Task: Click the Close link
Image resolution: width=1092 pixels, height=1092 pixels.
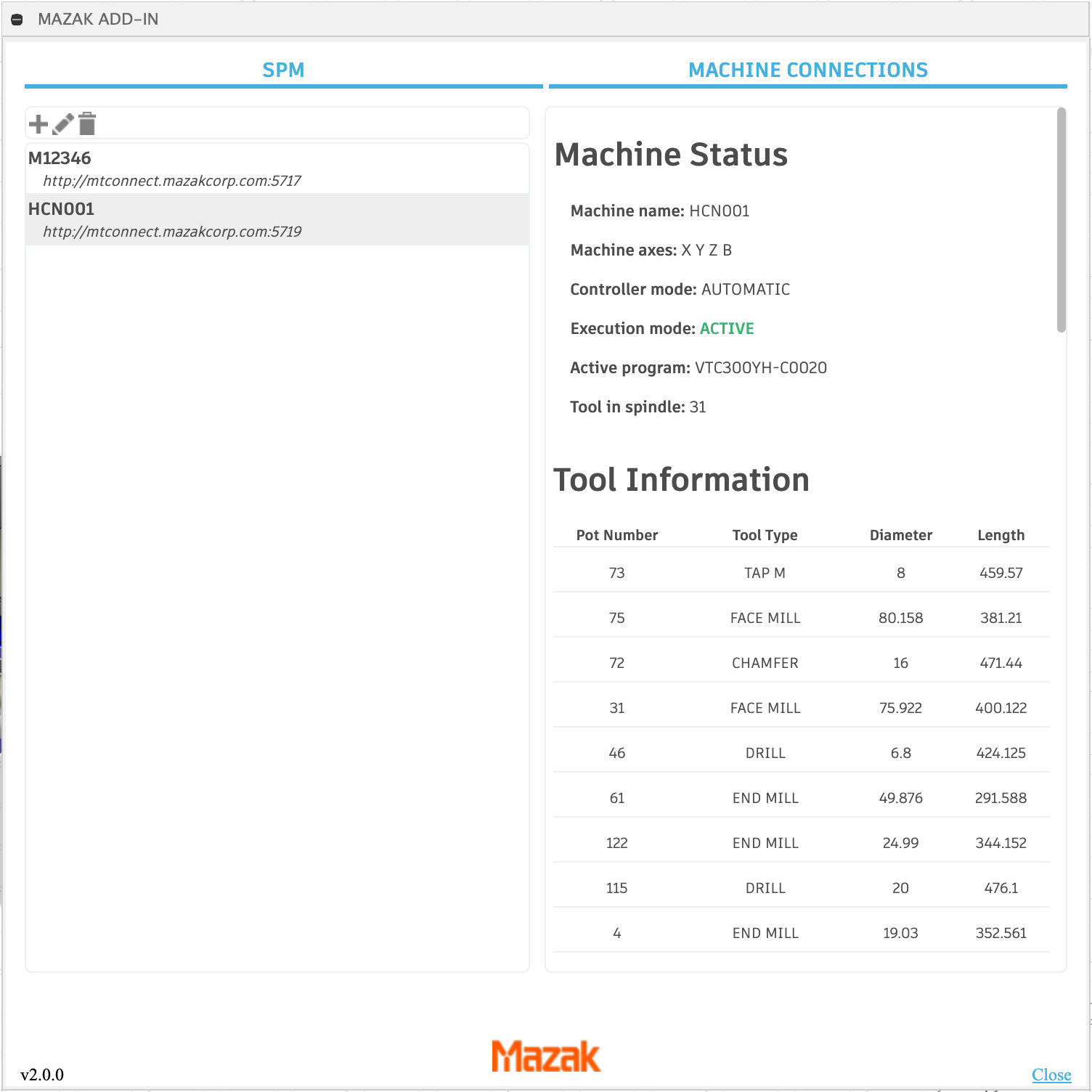Action: coord(1051,1075)
